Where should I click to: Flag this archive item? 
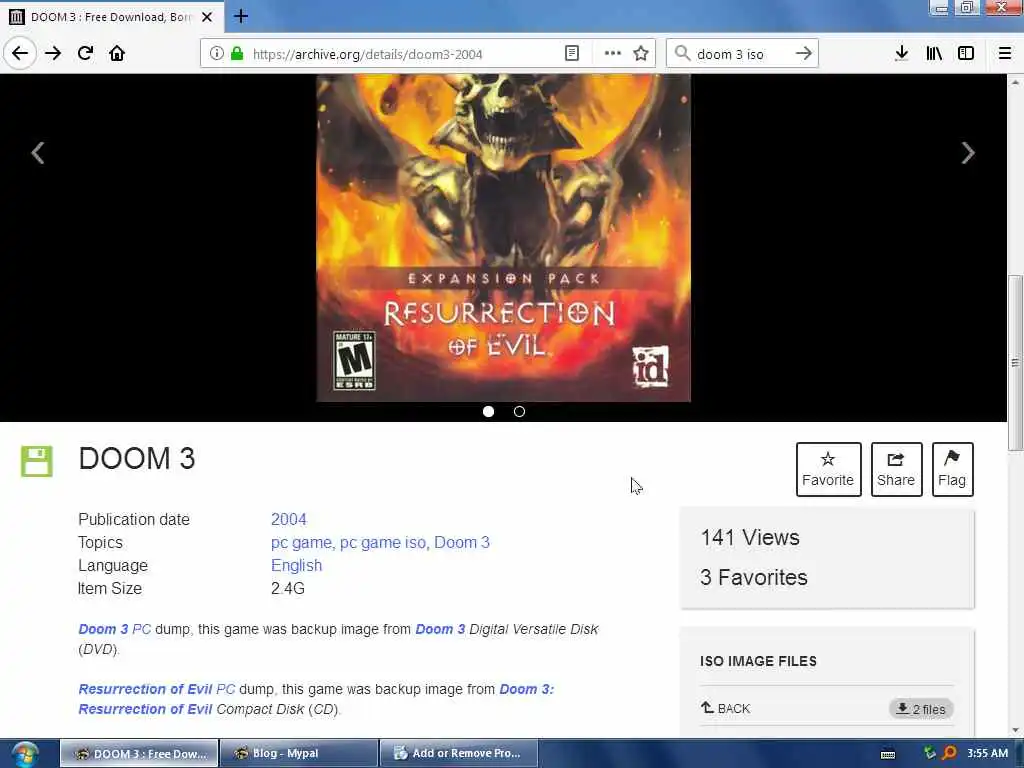pyautogui.click(x=952, y=470)
